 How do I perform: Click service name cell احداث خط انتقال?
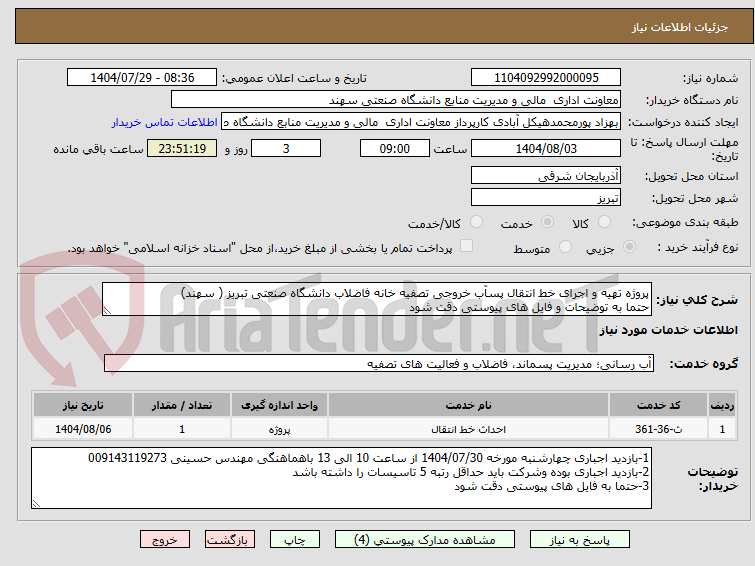coord(469,429)
